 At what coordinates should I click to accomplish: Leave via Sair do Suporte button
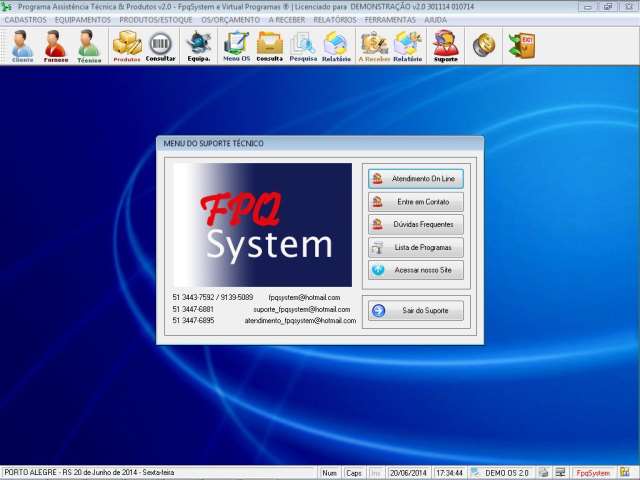(416, 311)
